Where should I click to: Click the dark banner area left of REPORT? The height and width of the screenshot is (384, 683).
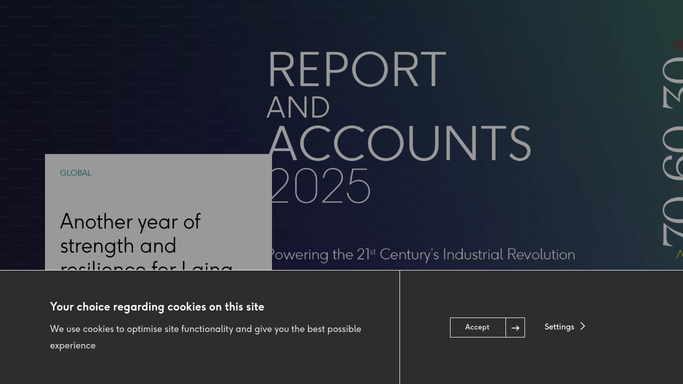(131, 78)
